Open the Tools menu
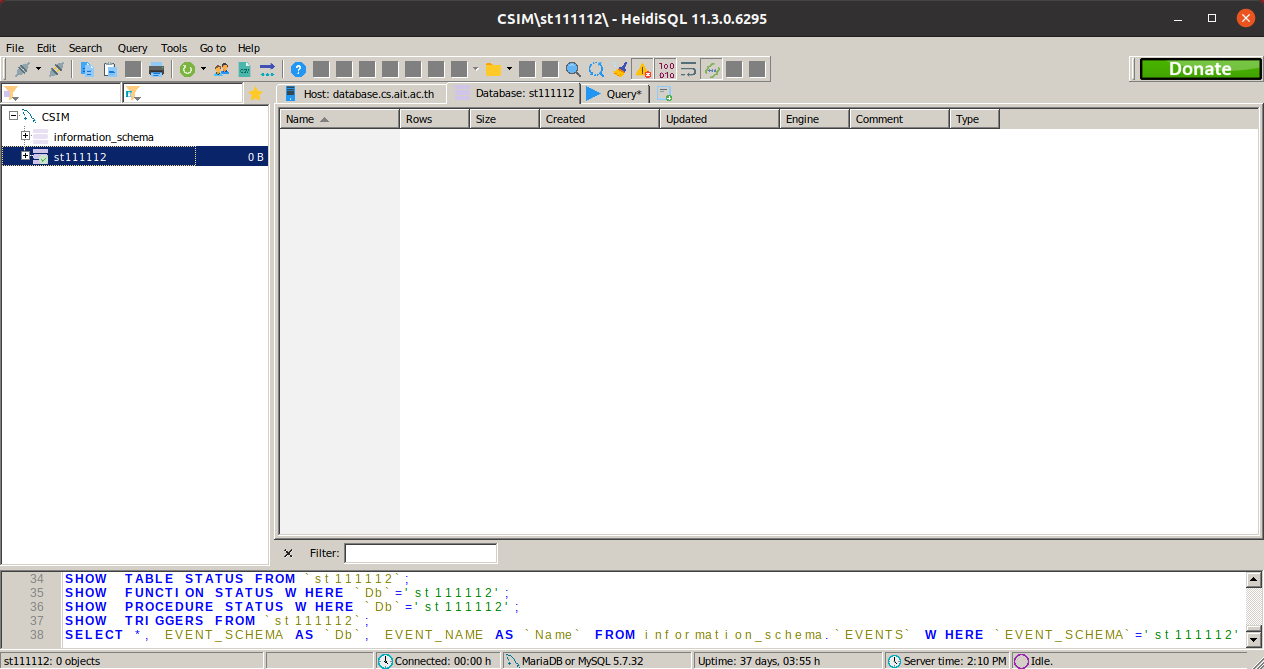The width and height of the screenshot is (1264, 669). coord(174,48)
